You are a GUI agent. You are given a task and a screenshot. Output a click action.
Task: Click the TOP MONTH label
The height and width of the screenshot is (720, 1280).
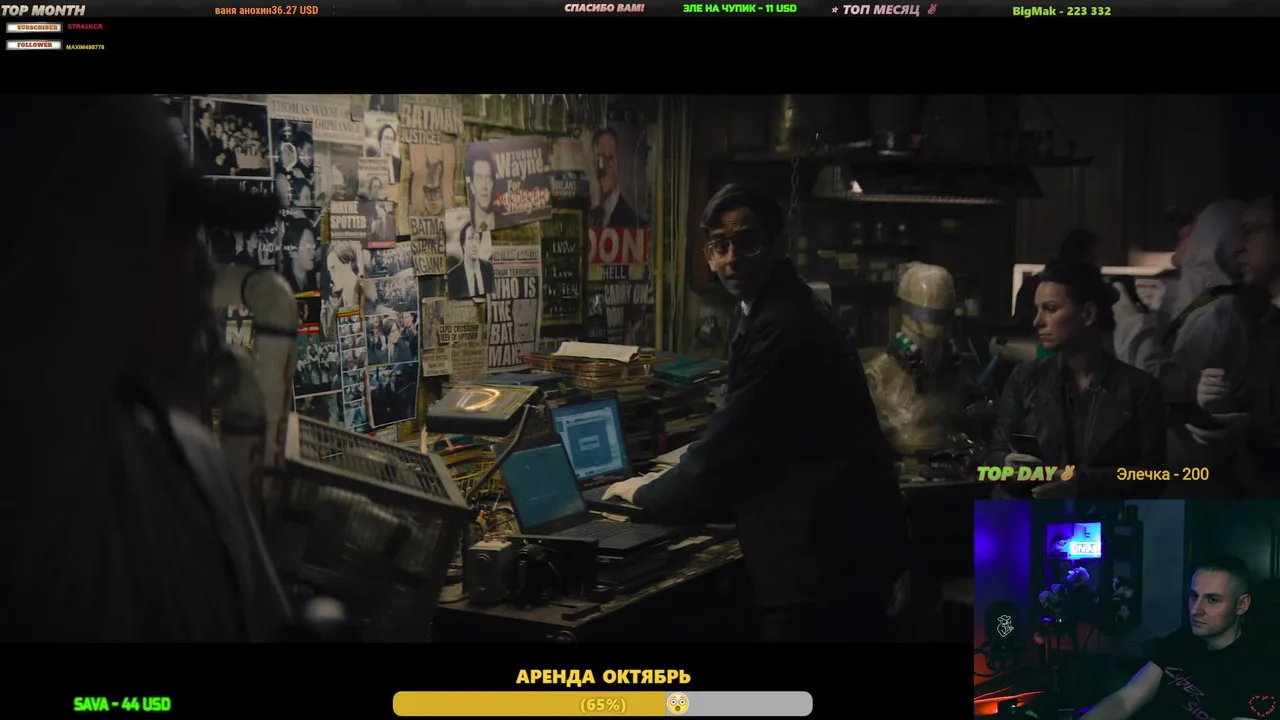43,10
